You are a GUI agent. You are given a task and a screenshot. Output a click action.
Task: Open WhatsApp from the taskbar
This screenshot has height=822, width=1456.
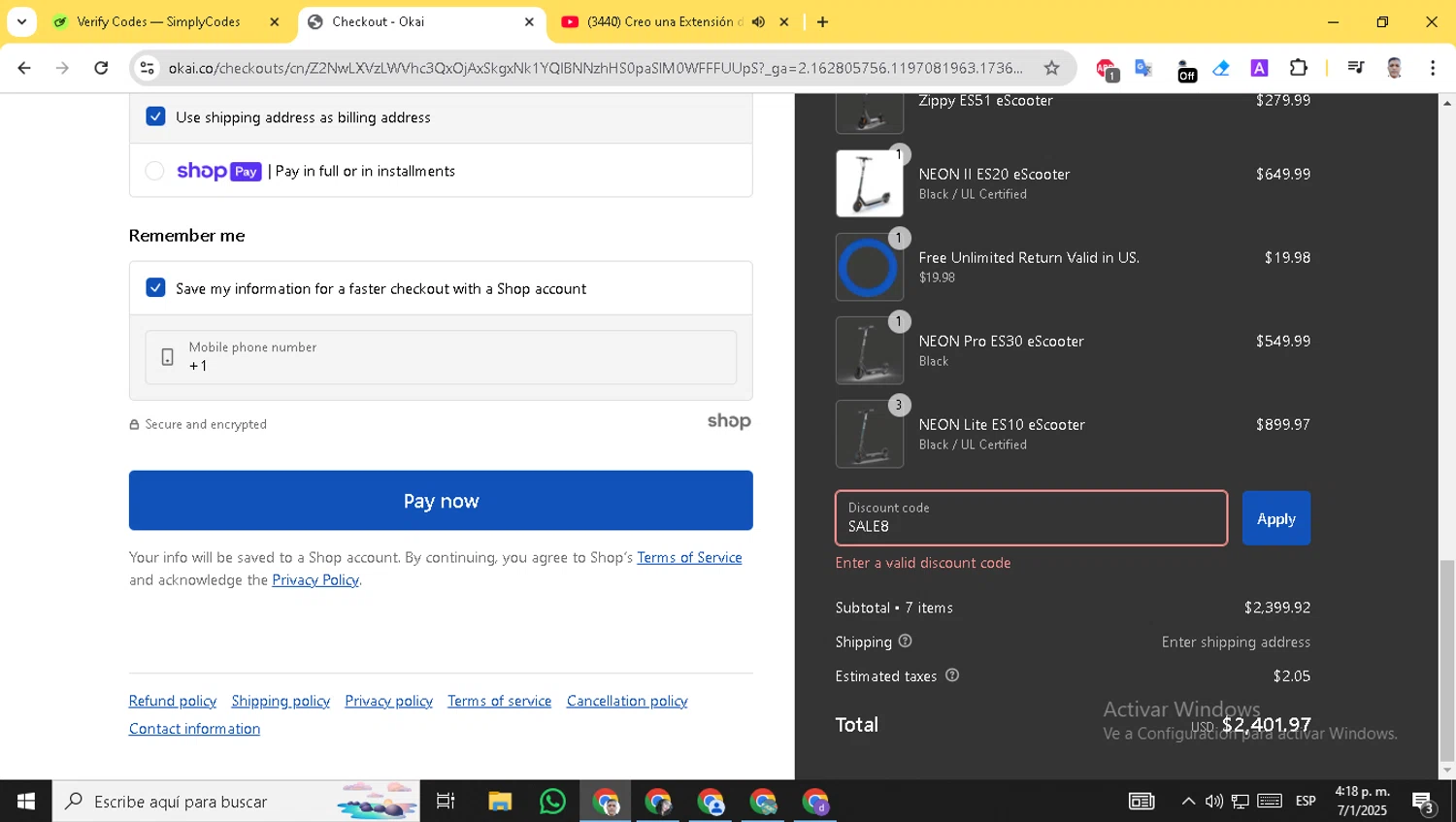(x=552, y=802)
